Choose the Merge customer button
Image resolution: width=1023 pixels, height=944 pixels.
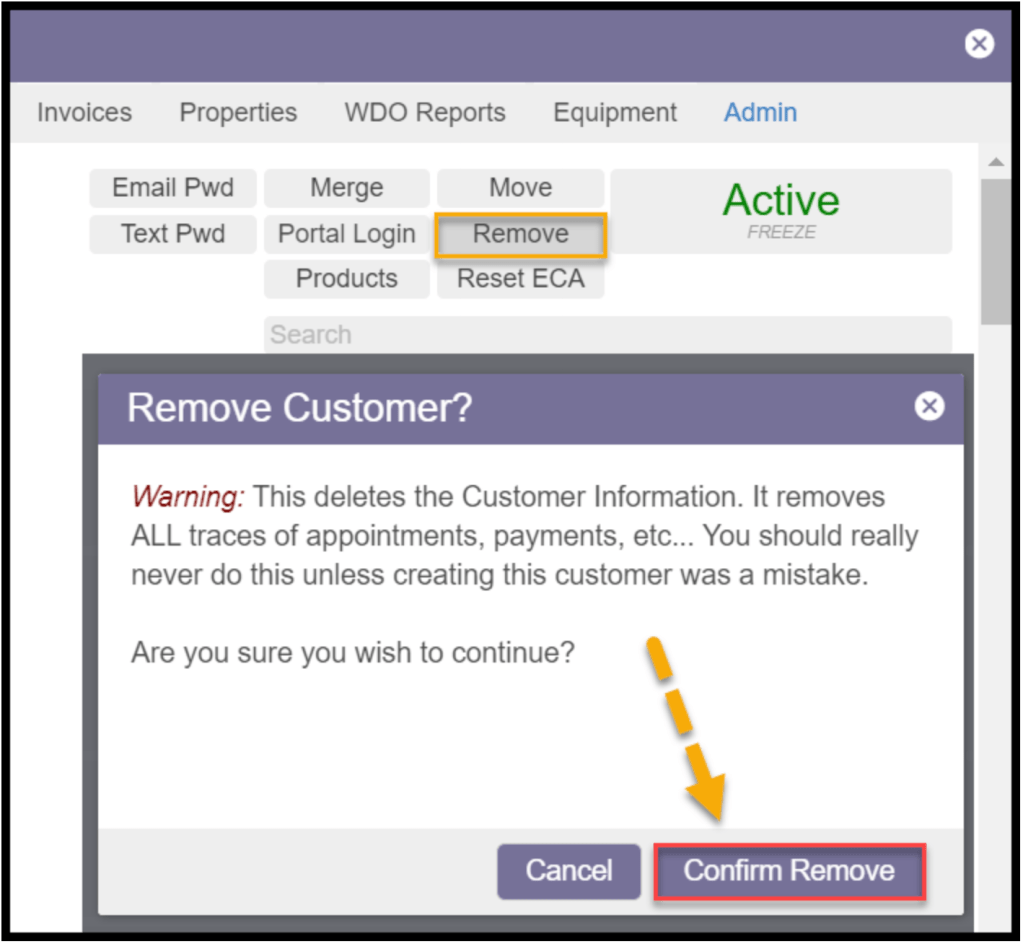click(x=346, y=188)
